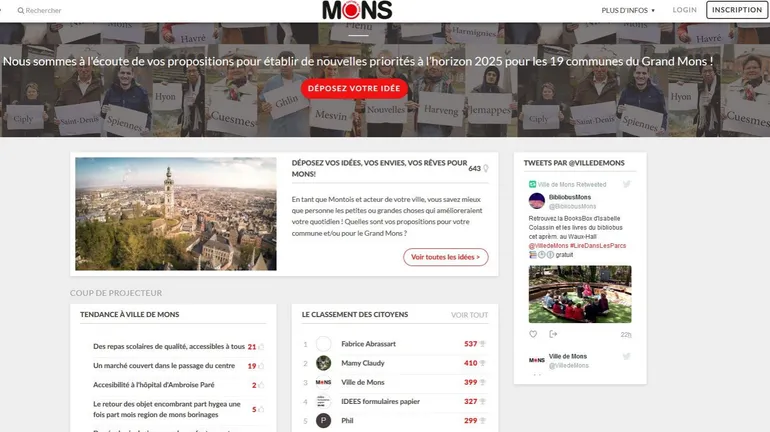
Task: Upvote 'Des repas scolaires de qualité' idea
Action: (x=261, y=347)
